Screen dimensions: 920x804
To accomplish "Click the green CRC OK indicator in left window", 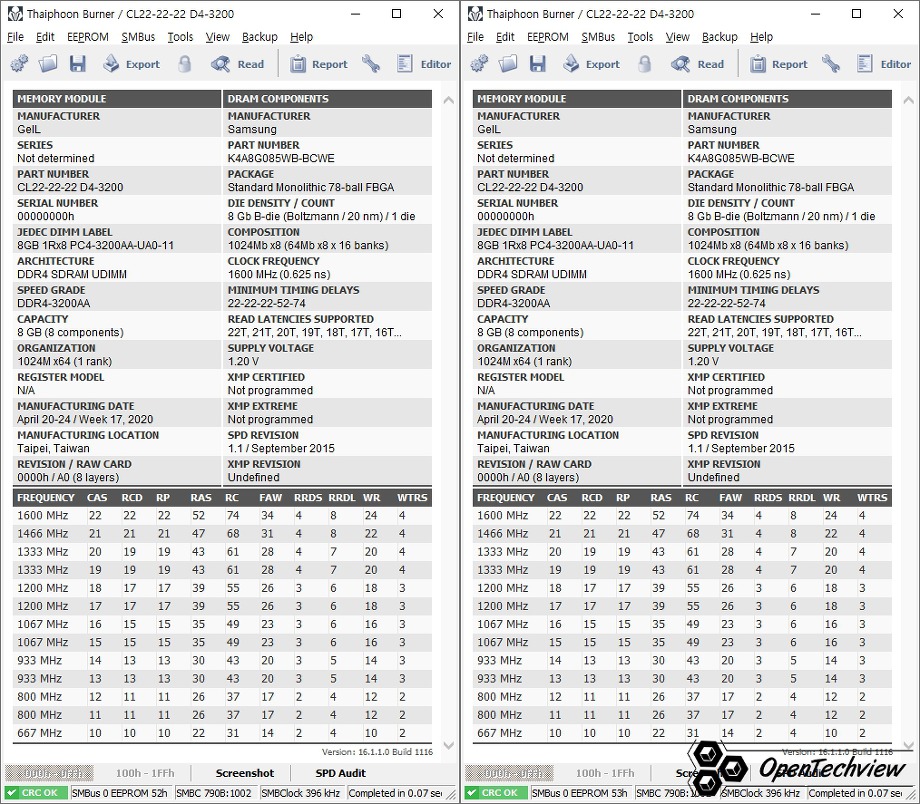I will (x=36, y=793).
